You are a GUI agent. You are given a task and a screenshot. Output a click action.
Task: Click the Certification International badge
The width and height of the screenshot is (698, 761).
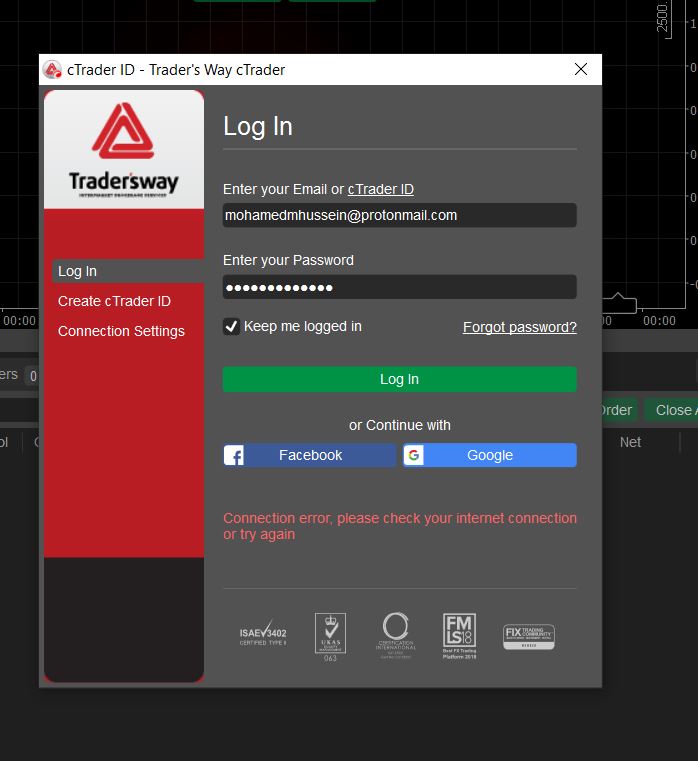[x=396, y=635]
